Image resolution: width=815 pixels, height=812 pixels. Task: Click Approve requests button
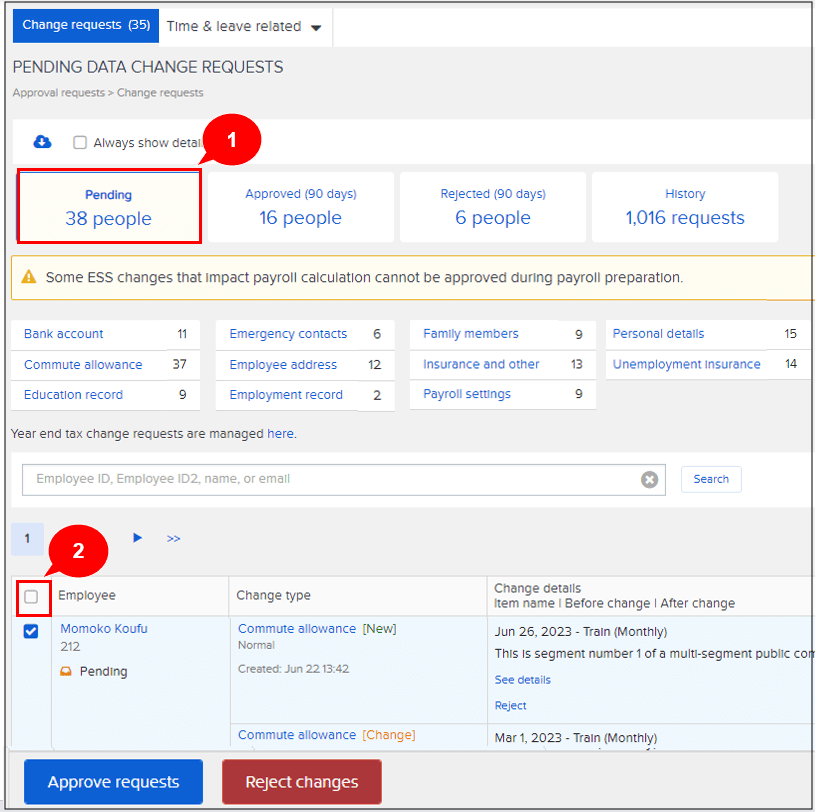[113, 781]
